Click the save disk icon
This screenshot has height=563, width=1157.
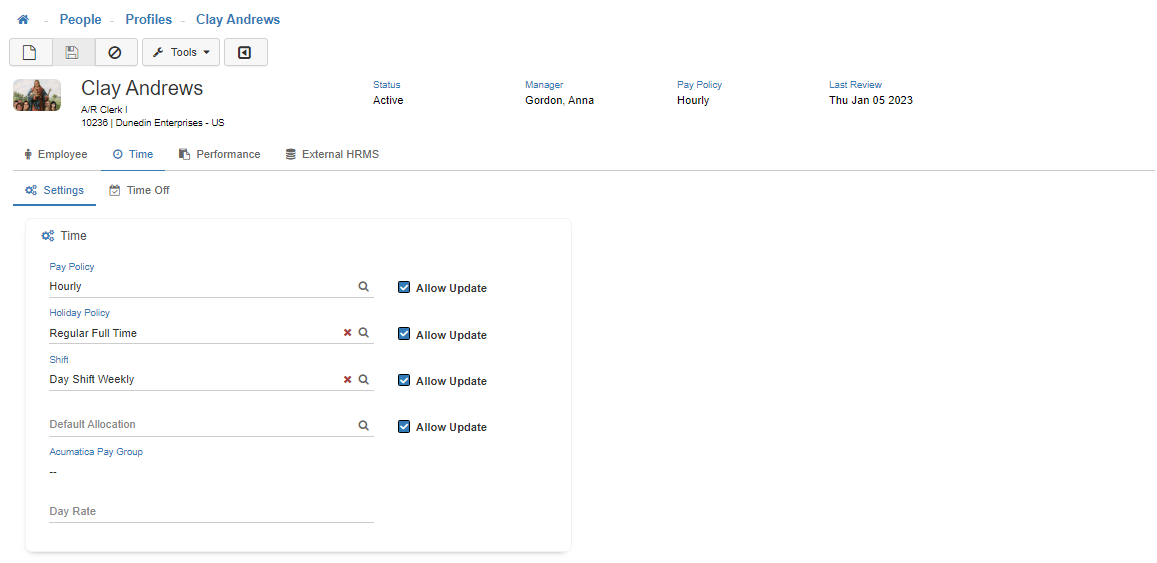pyautogui.click(x=73, y=52)
